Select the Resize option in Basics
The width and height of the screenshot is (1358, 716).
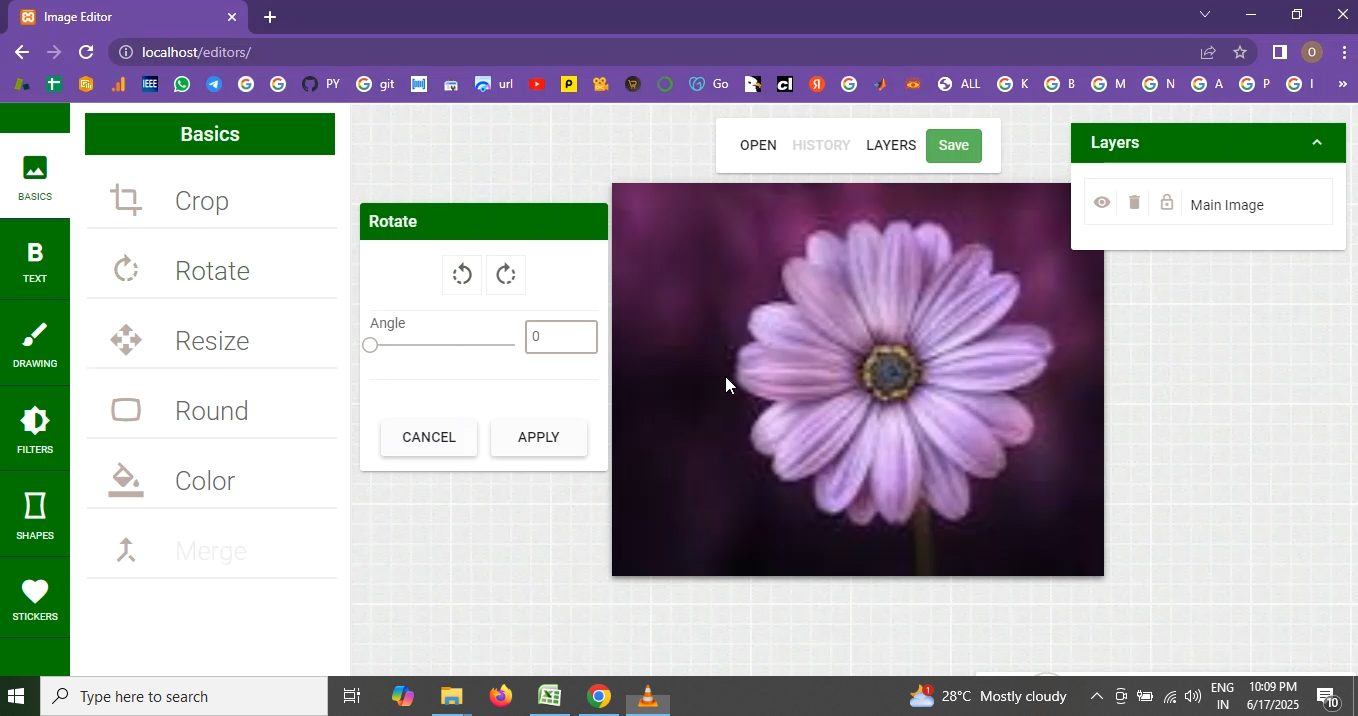[210, 341]
